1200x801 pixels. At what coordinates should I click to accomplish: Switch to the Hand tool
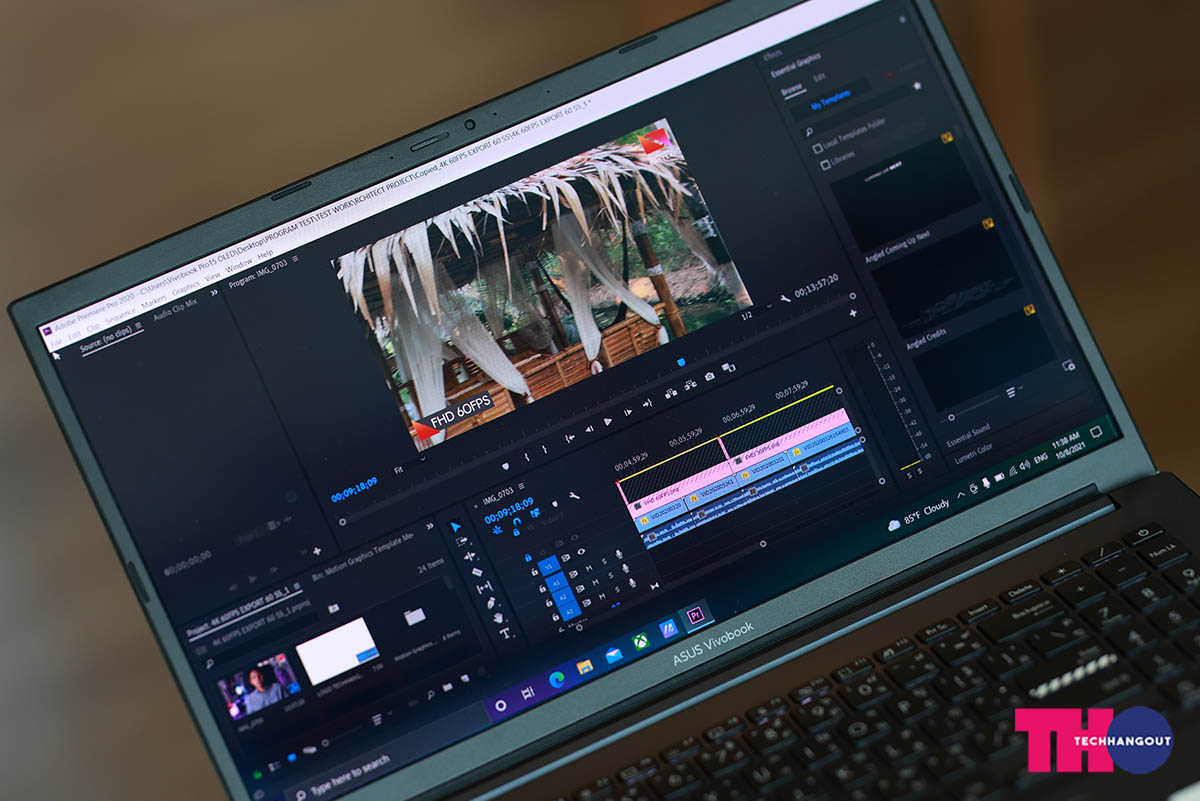point(497,618)
